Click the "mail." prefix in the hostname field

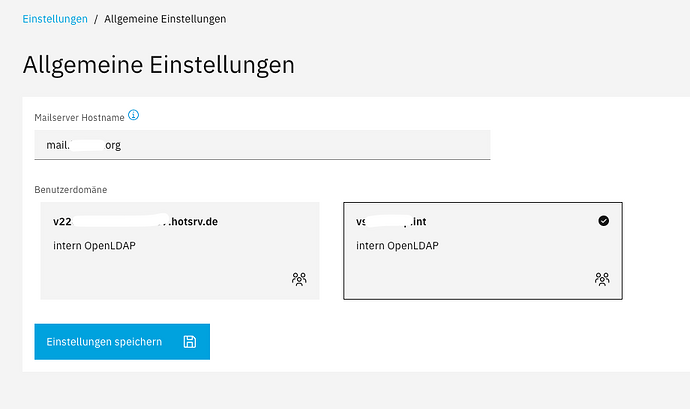(57, 145)
